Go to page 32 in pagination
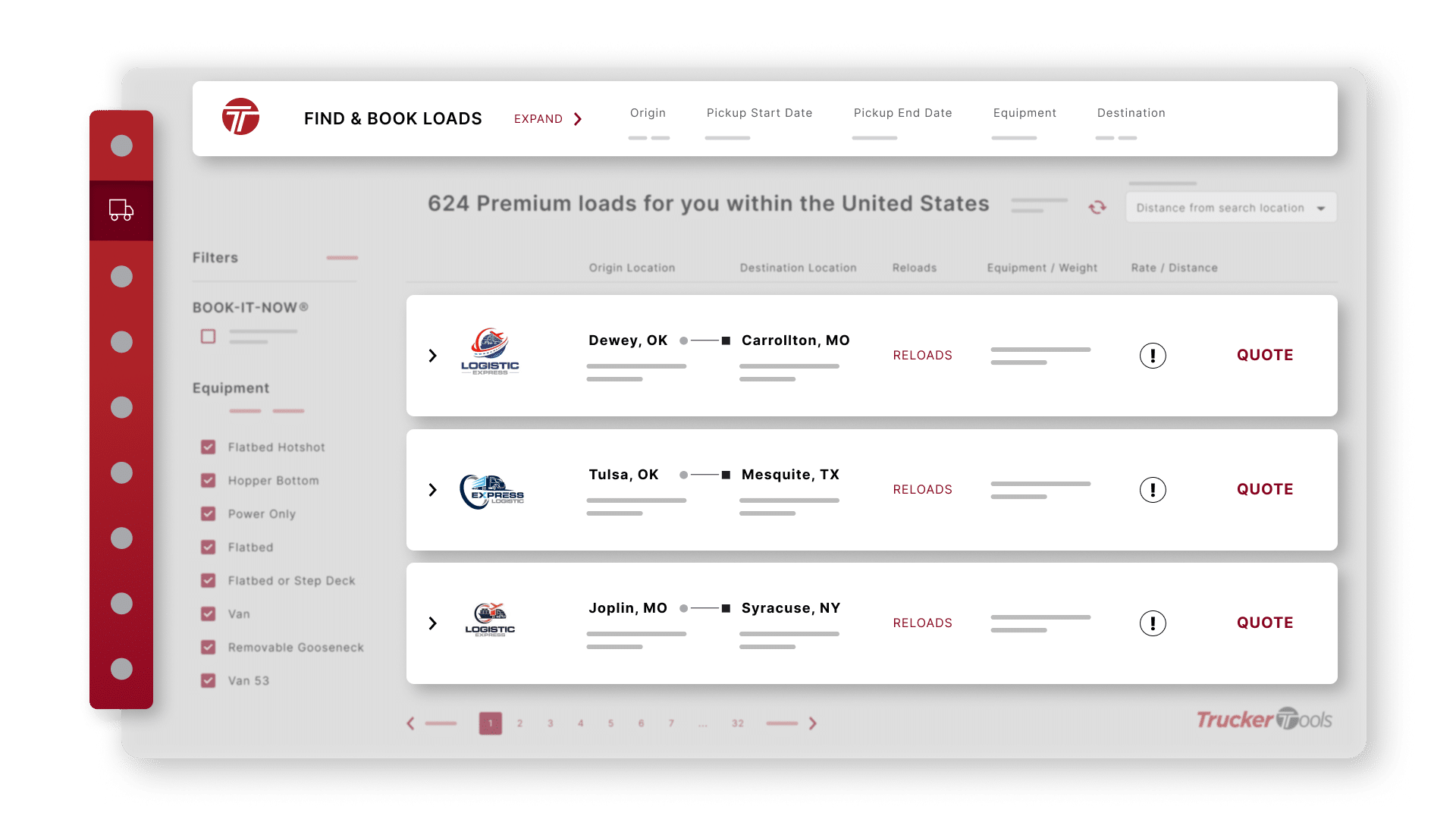1456x819 pixels. point(736,723)
